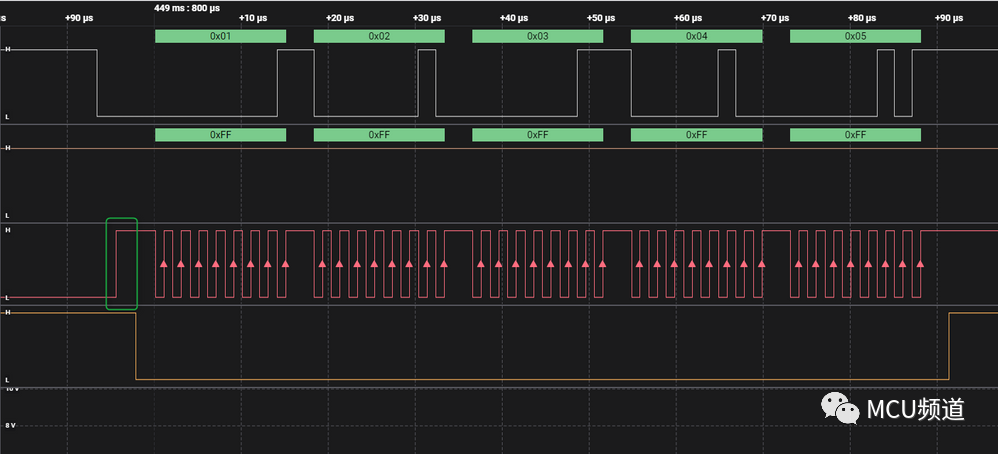Select the +70 µs ruler label
Viewport: 998px width, 454px height.
[x=774, y=18]
